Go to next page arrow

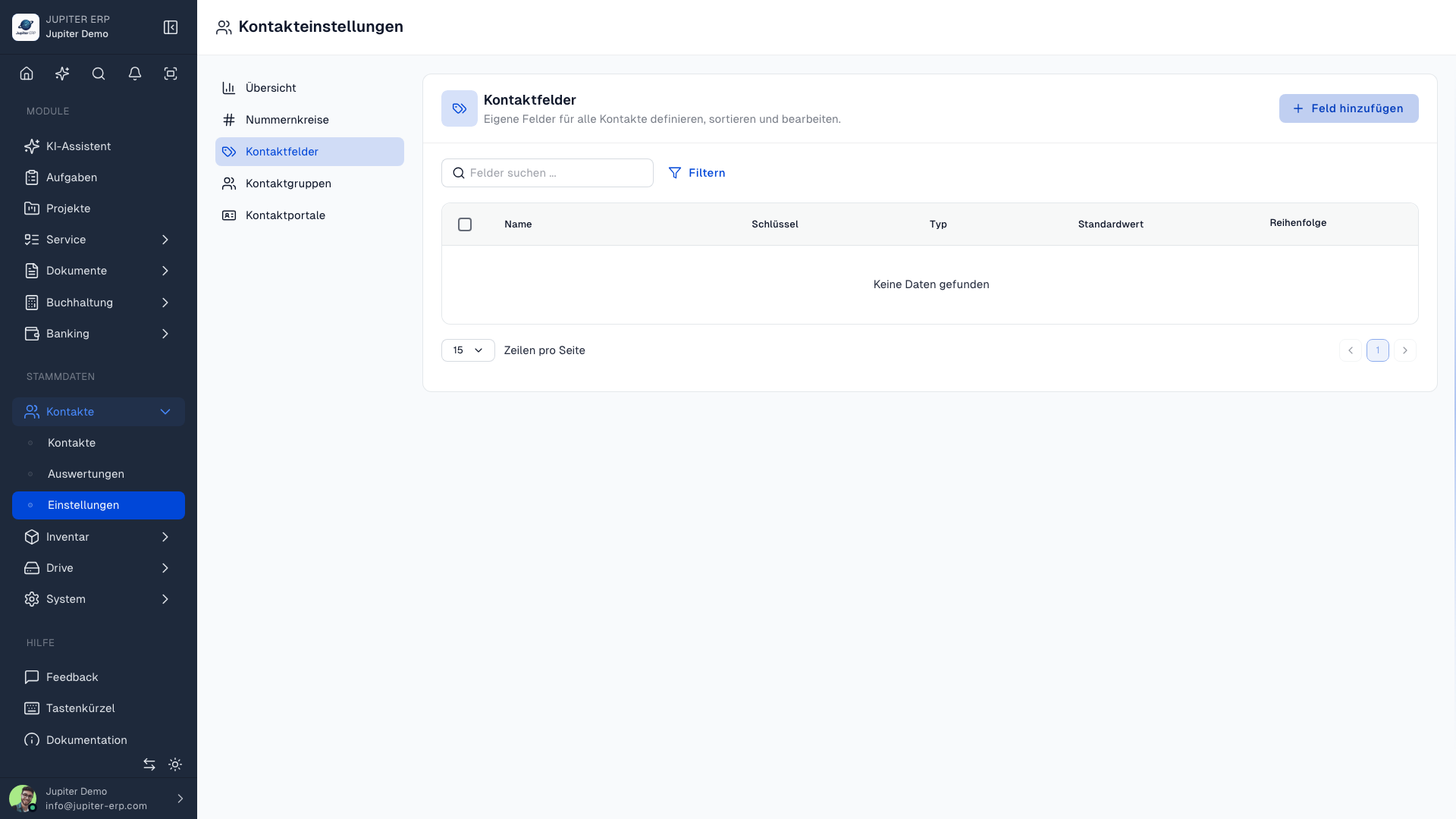[1405, 350]
